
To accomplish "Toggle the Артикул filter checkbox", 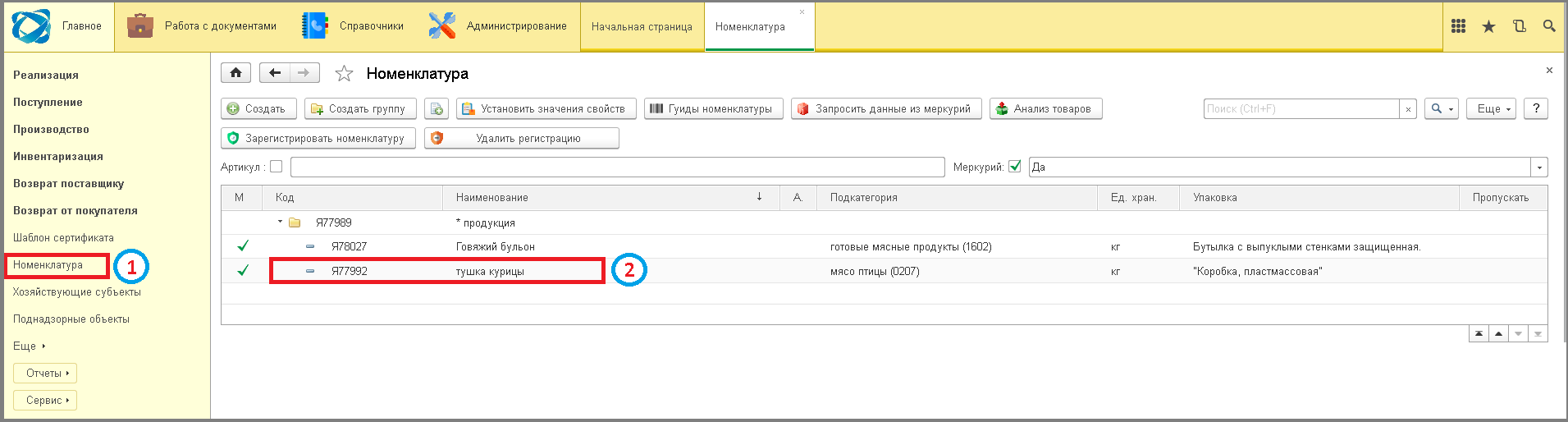I will coord(276,167).
